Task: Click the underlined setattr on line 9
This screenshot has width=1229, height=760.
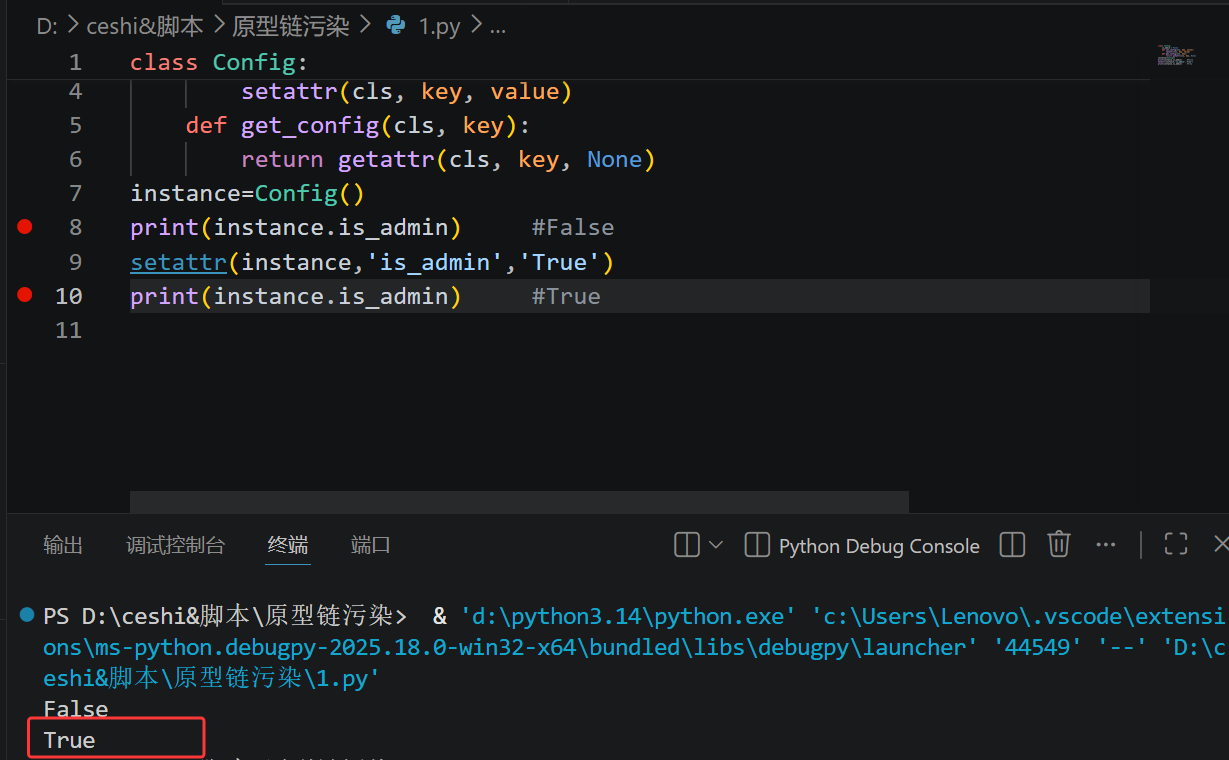Action: tap(179, 262)
